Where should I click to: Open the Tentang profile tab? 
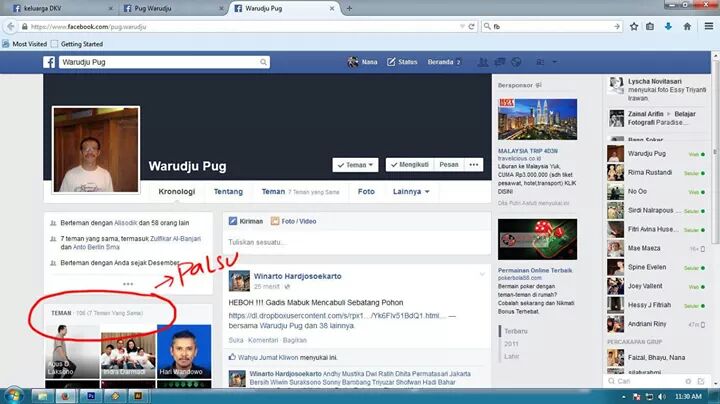coord(228,191)
